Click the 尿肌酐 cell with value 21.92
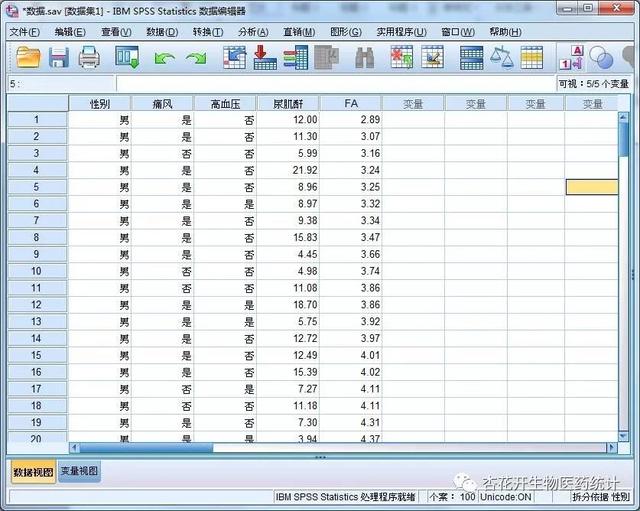Screen dimensions: 640x511 click(x=288, y=170)
